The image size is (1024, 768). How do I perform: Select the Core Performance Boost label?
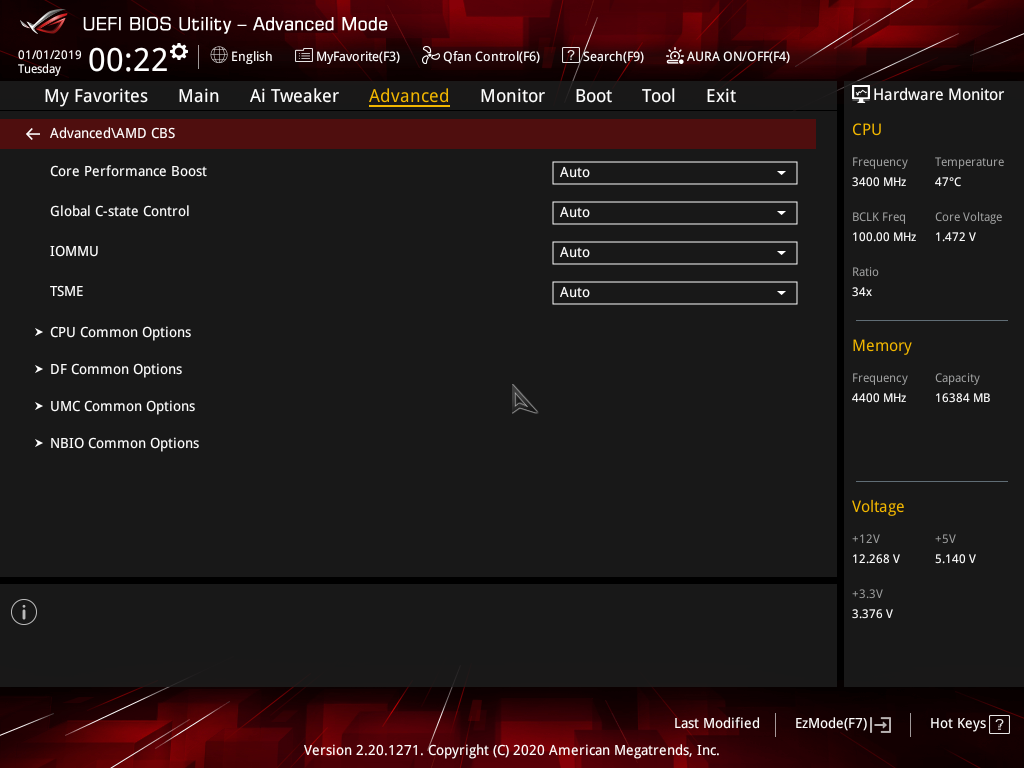pyautogui.click(x=128, y=171)
